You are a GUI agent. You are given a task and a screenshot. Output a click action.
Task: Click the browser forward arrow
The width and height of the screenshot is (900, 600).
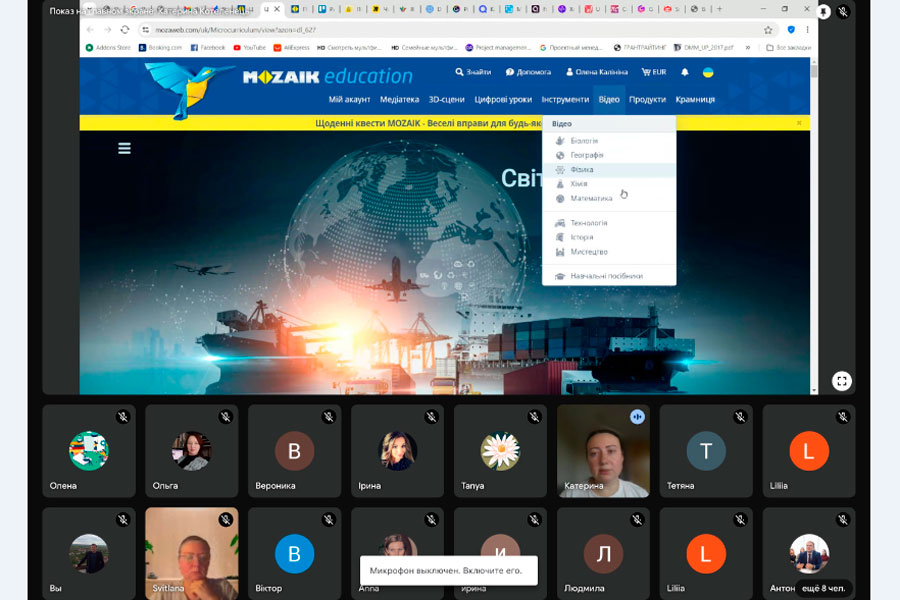(x=107, y=29)
